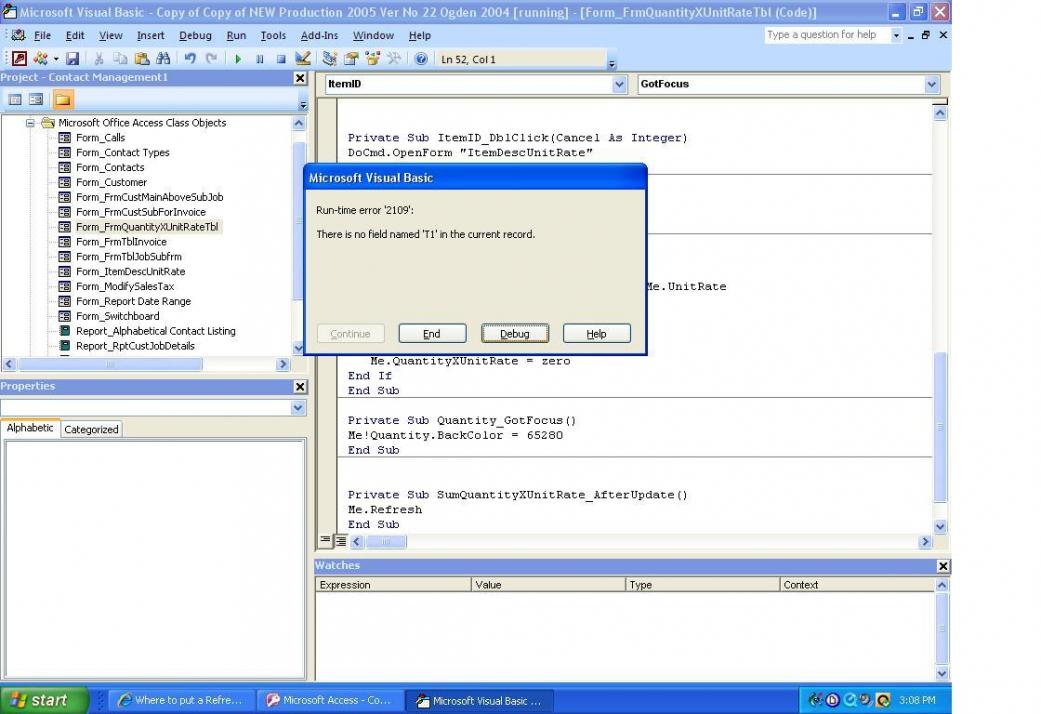Image resolution: width=1041 pixels, height=714 pixels.
Task: Toggle Design Mode icon in toolbar
Action: pyautogui.click(x=303, y=59)
